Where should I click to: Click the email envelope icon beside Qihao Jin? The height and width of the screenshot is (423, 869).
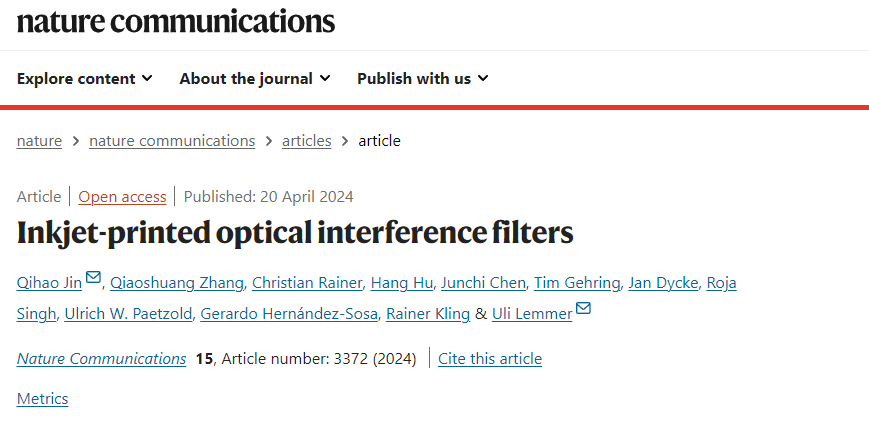click(x=94, y=277)
